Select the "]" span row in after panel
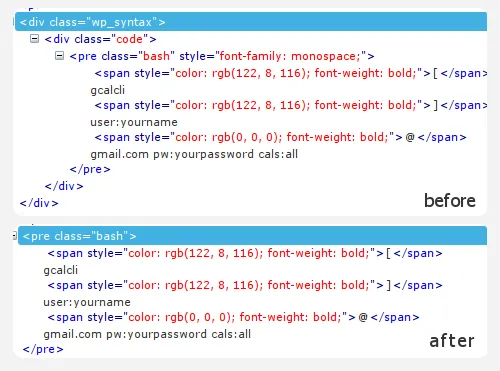500x371 pixels. (245, 285)
